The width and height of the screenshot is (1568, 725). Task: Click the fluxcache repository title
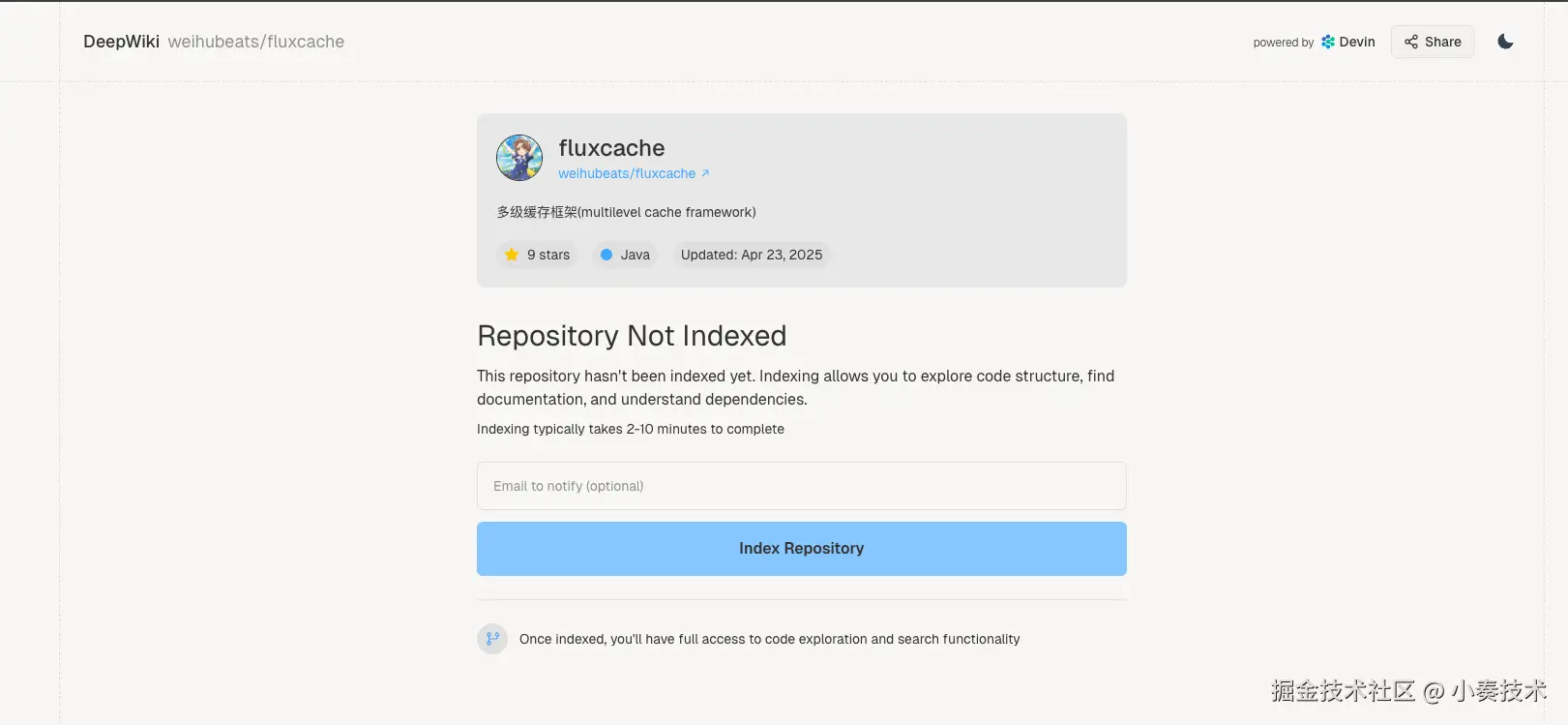click(611, 148)
